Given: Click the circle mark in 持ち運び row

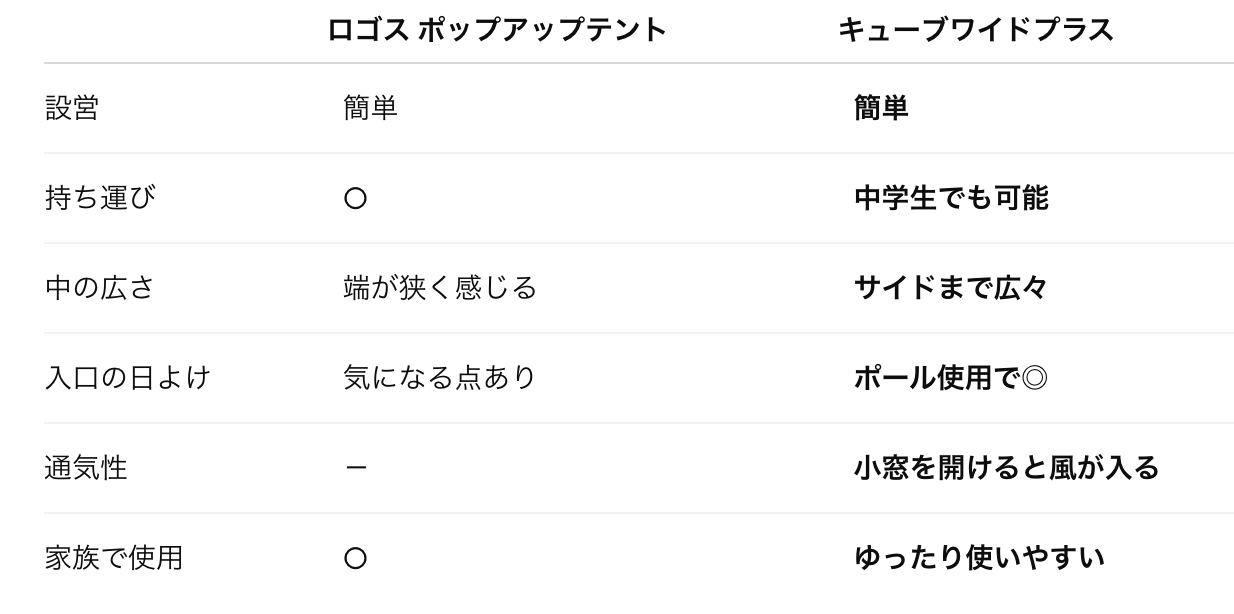Looking at the screenshot, I should pos(355,199).
